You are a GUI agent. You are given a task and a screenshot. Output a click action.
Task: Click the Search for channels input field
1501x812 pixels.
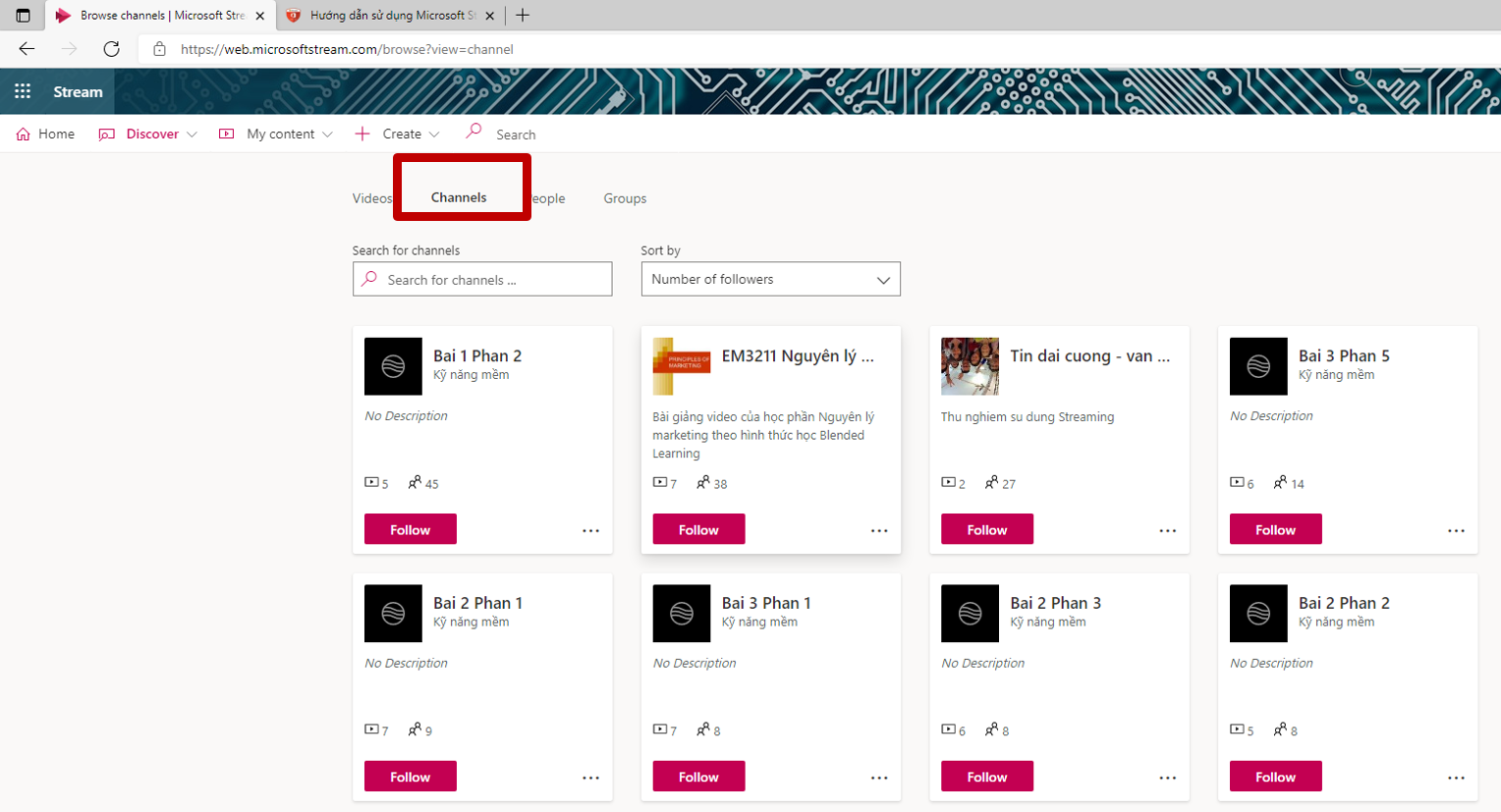click(x=482, y=280)
